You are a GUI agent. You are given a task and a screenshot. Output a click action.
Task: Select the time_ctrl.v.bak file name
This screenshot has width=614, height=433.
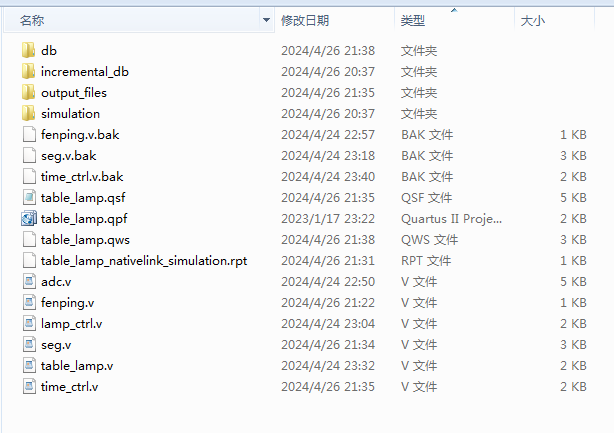(x=82, y=177)
